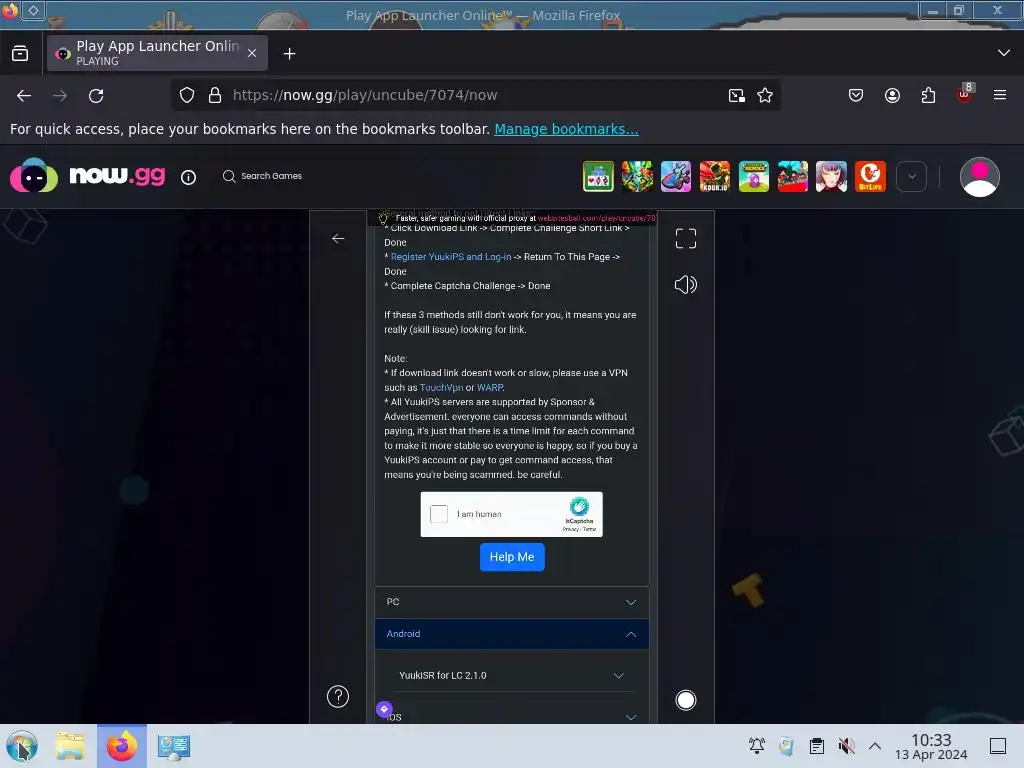Expand the PC section

[x=512, y=602]
